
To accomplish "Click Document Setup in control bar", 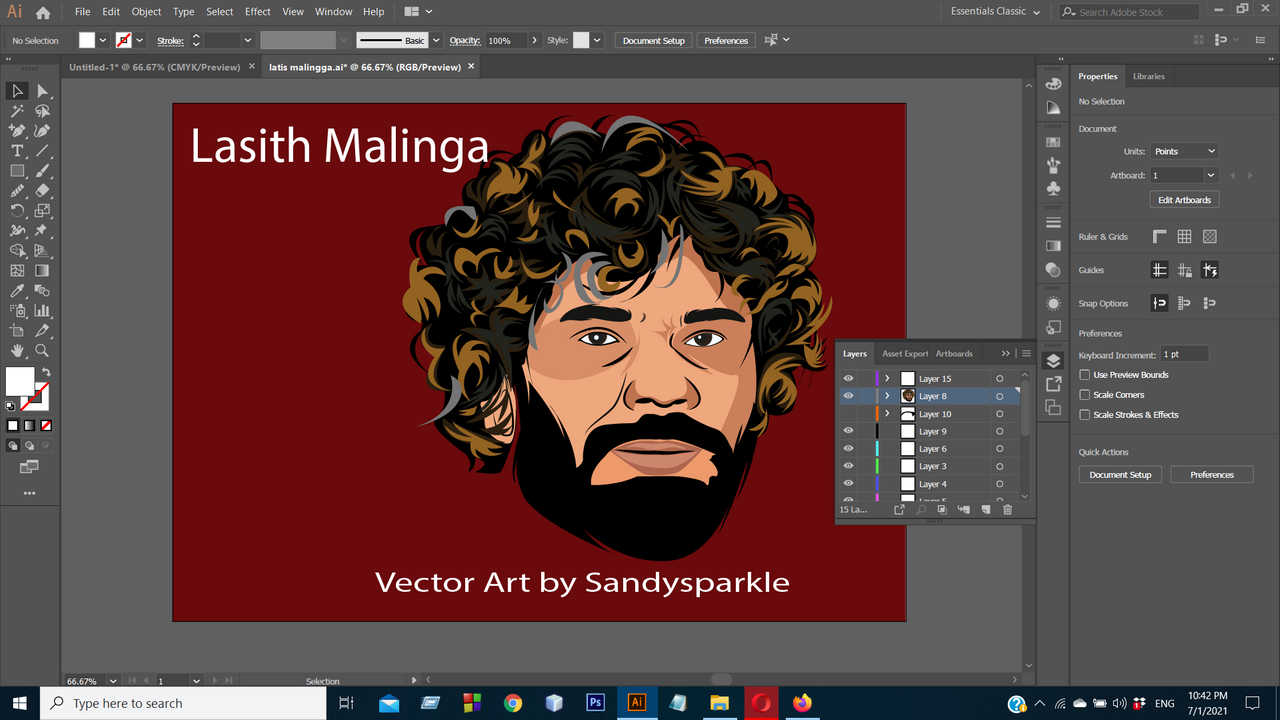I will pos(653,40).
